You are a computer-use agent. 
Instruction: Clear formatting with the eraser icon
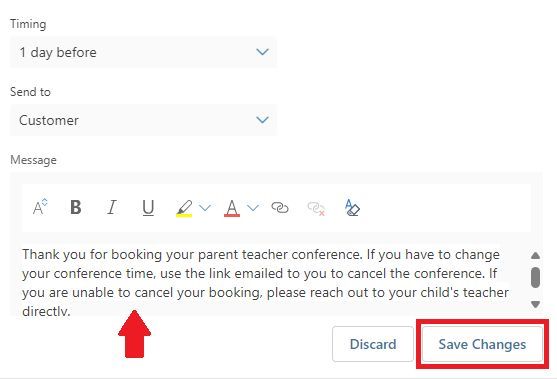click(352, 207)
